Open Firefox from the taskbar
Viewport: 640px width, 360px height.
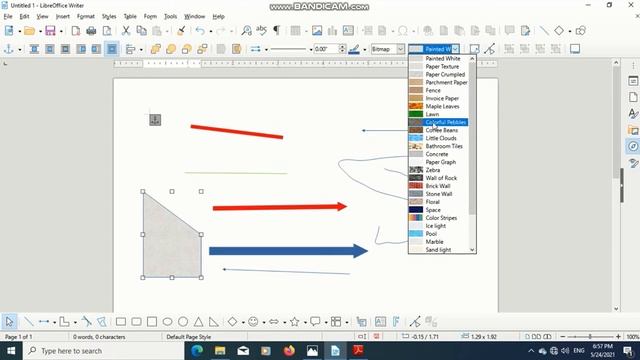pyautogui.click(x=289, y=351)
